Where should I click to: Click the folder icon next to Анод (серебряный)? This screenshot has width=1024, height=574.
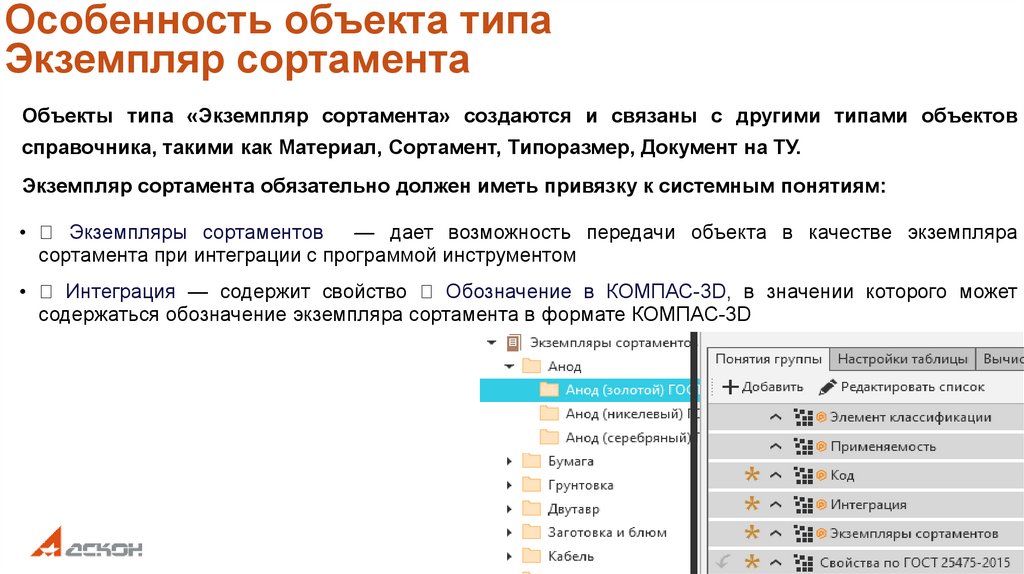click(549, 437)
